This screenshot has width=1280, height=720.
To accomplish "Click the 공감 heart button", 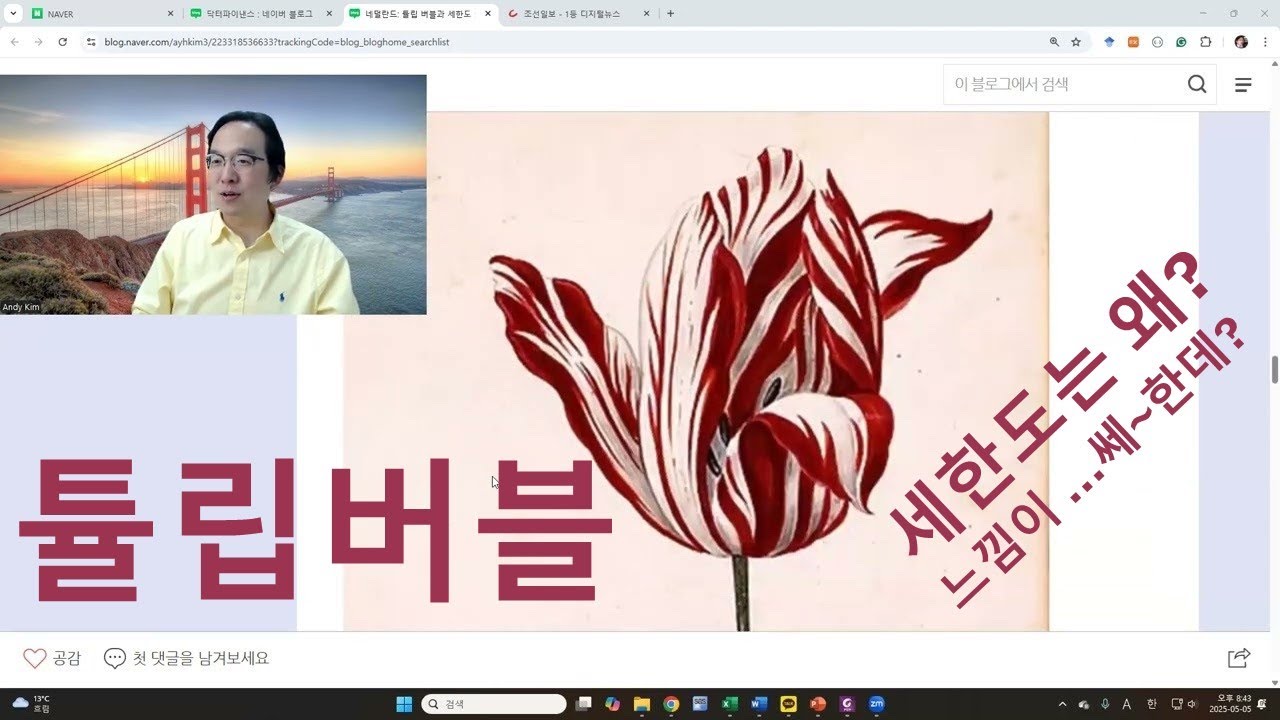I will tap(52, 658).
